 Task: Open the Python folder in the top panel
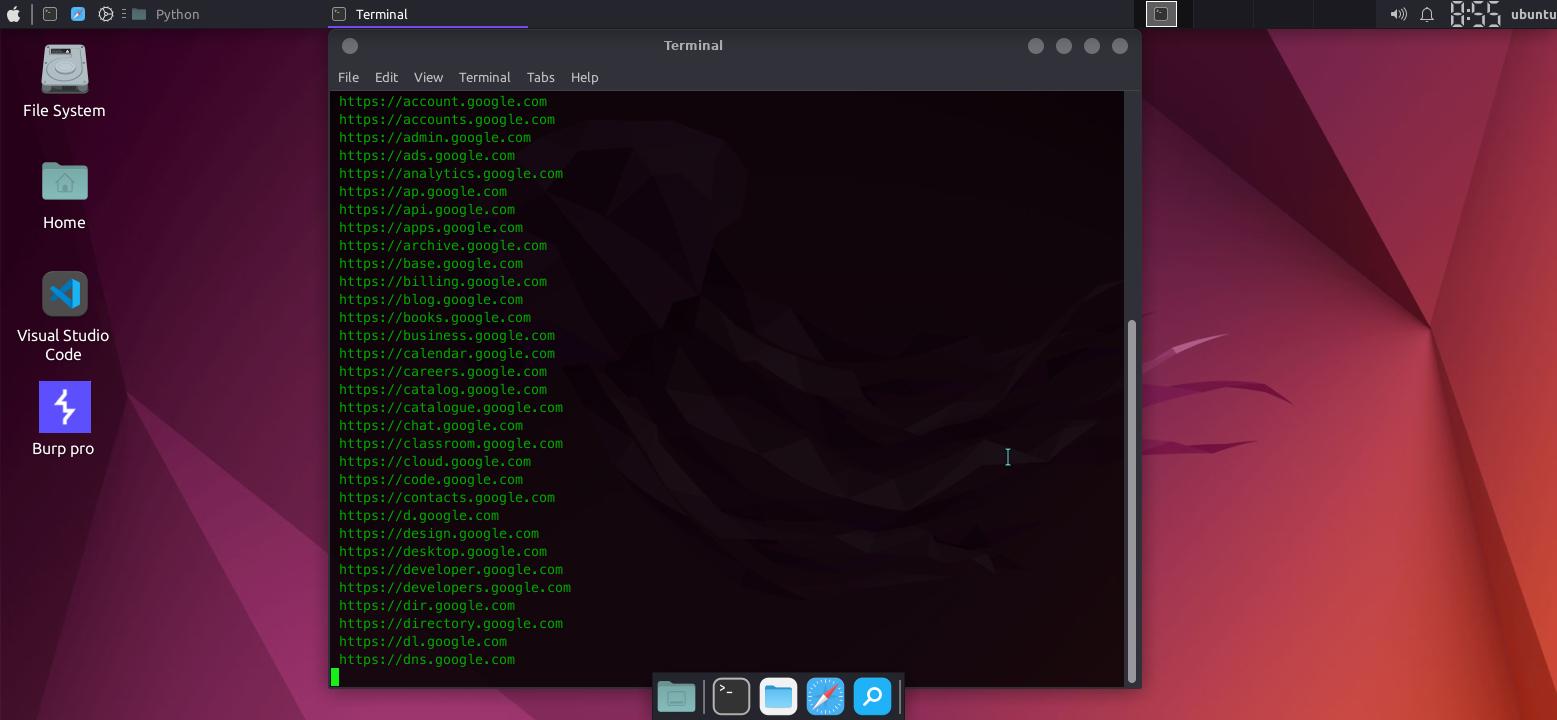pos(166,14)
